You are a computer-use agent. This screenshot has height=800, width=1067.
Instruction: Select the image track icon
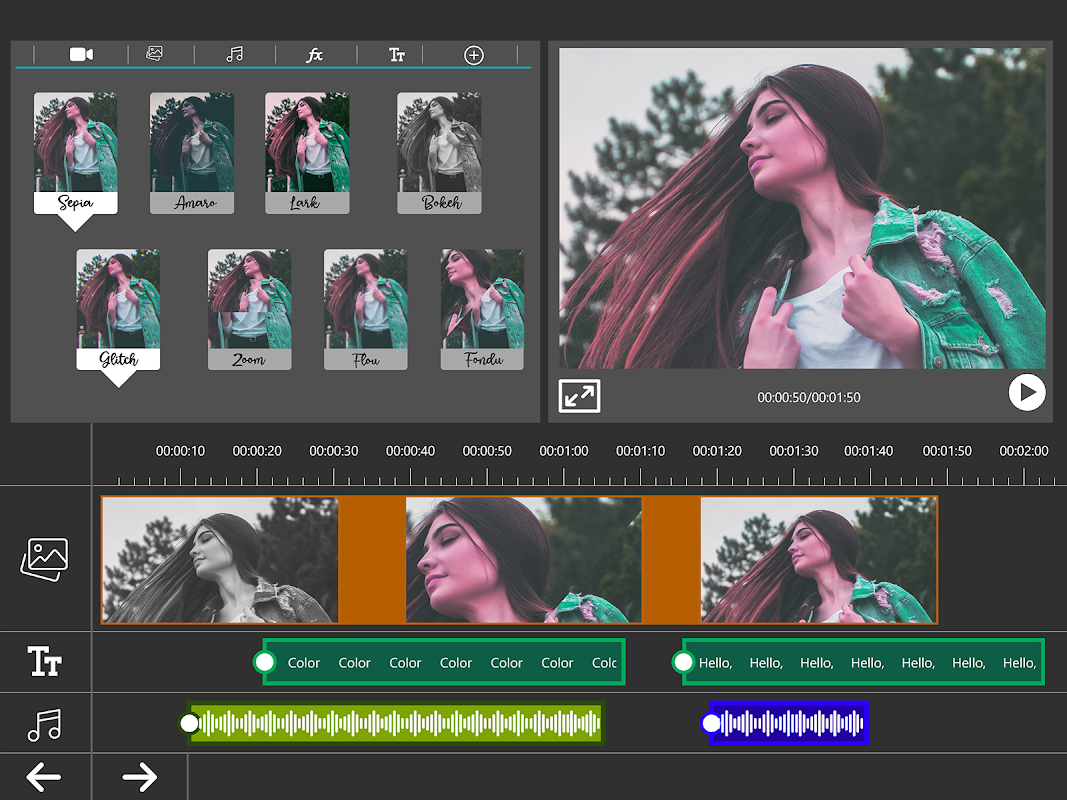click(x=45, y=559)
